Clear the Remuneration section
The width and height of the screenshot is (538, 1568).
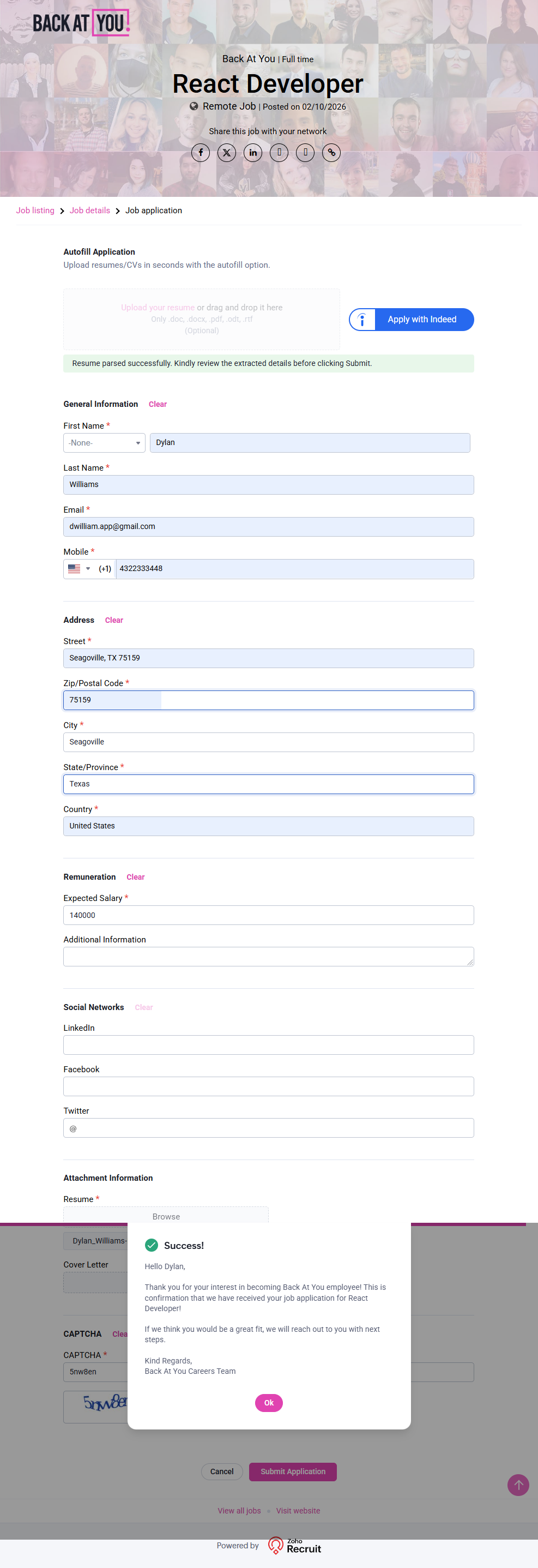135,877
